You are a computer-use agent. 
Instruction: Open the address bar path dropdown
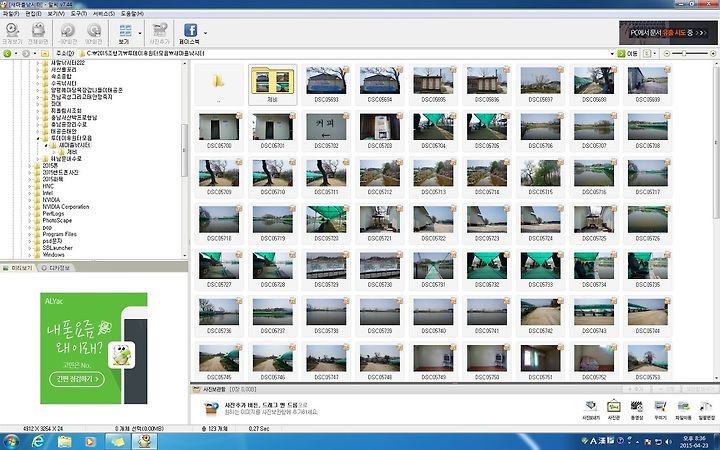pos(612,54)
